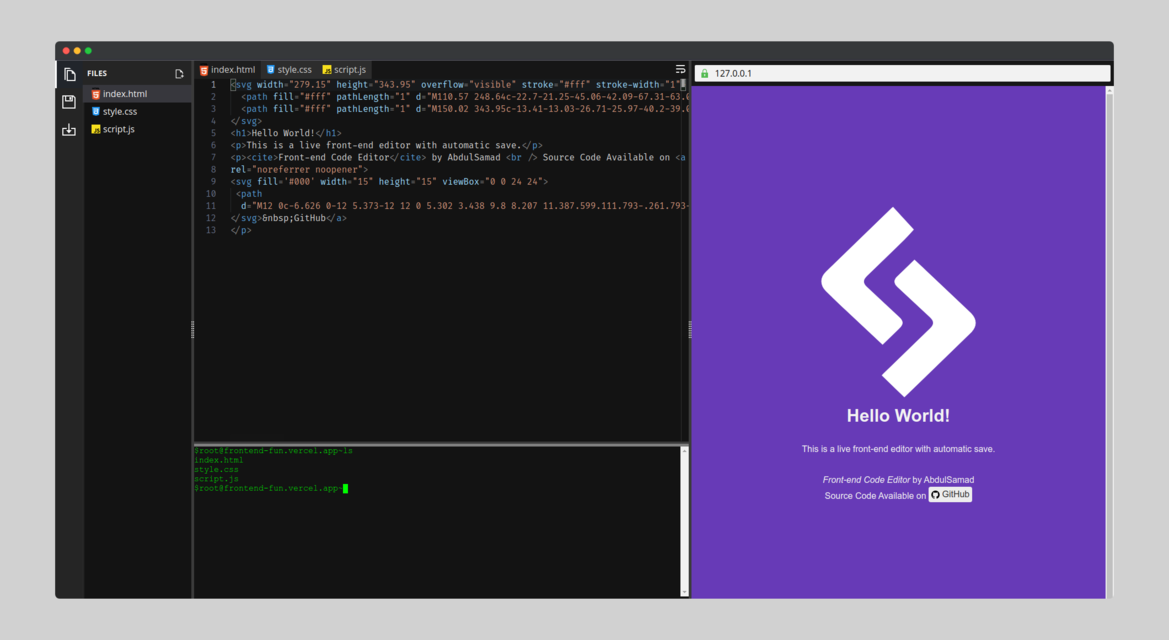Click the 'index.html' line in the terminal output
The height and width of the screenshot is (640, 1169).
point(218,460)
